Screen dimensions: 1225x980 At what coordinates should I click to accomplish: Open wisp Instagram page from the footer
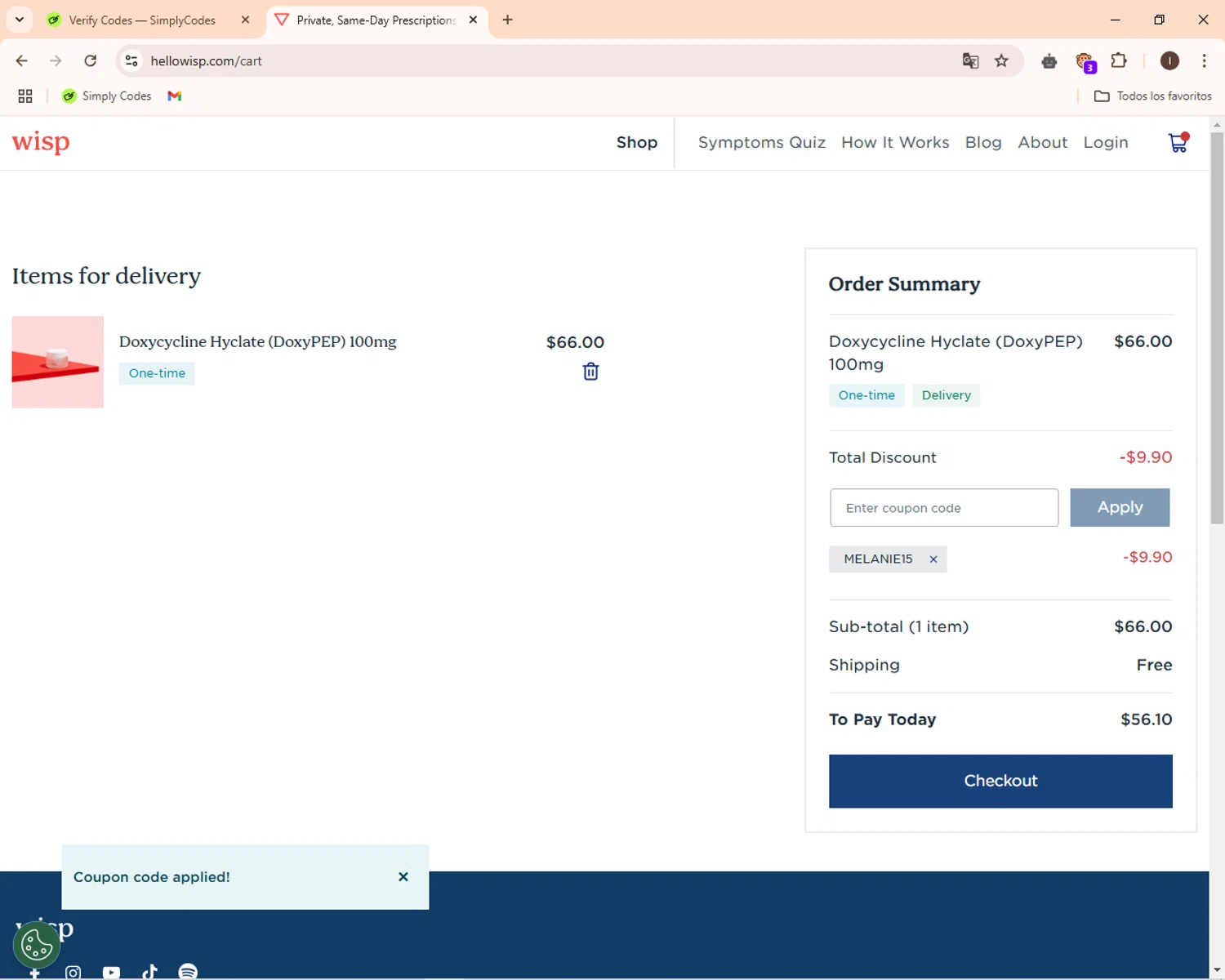click(73, 972)
